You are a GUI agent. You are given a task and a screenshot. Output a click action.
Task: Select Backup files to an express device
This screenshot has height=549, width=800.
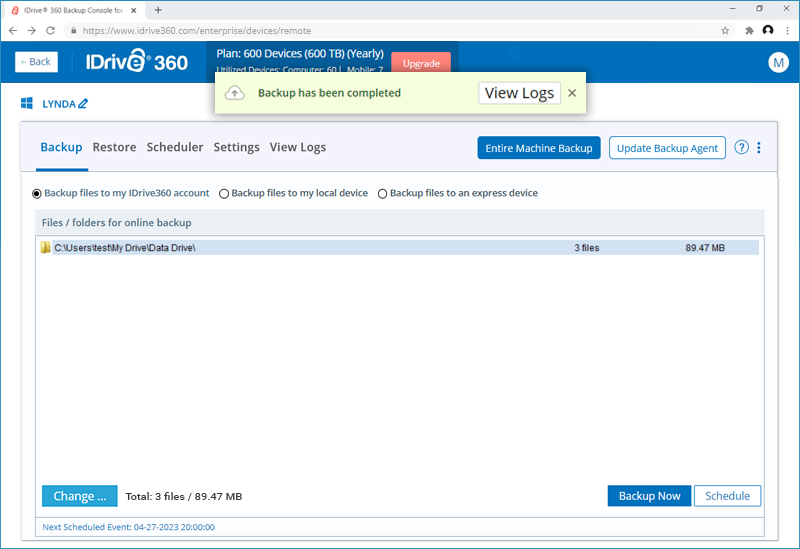tap(382, 193)
